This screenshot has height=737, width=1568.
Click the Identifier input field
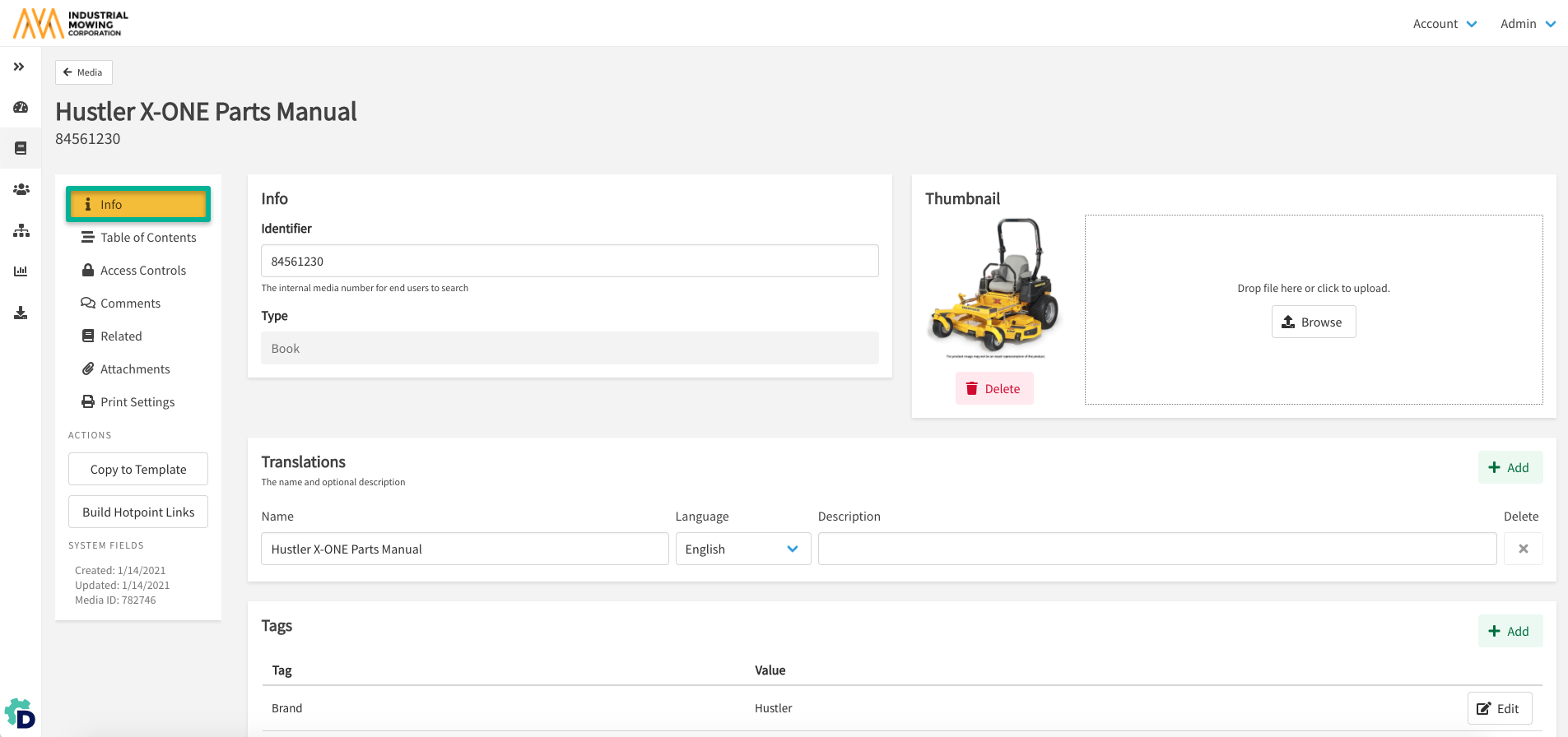tap(570, 262)
